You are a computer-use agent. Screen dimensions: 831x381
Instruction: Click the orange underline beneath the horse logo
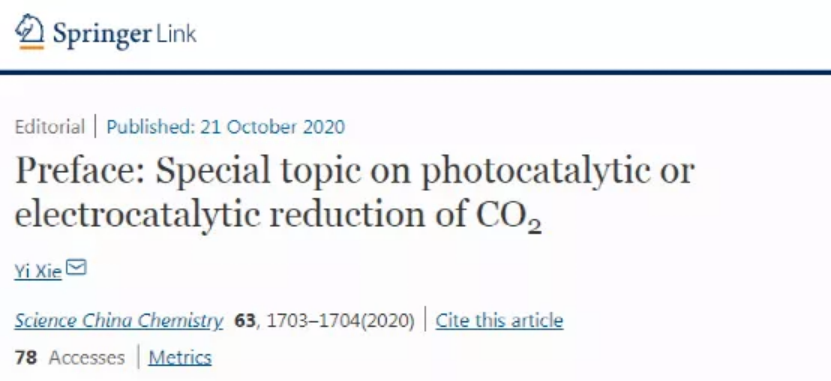coord(32,48)
